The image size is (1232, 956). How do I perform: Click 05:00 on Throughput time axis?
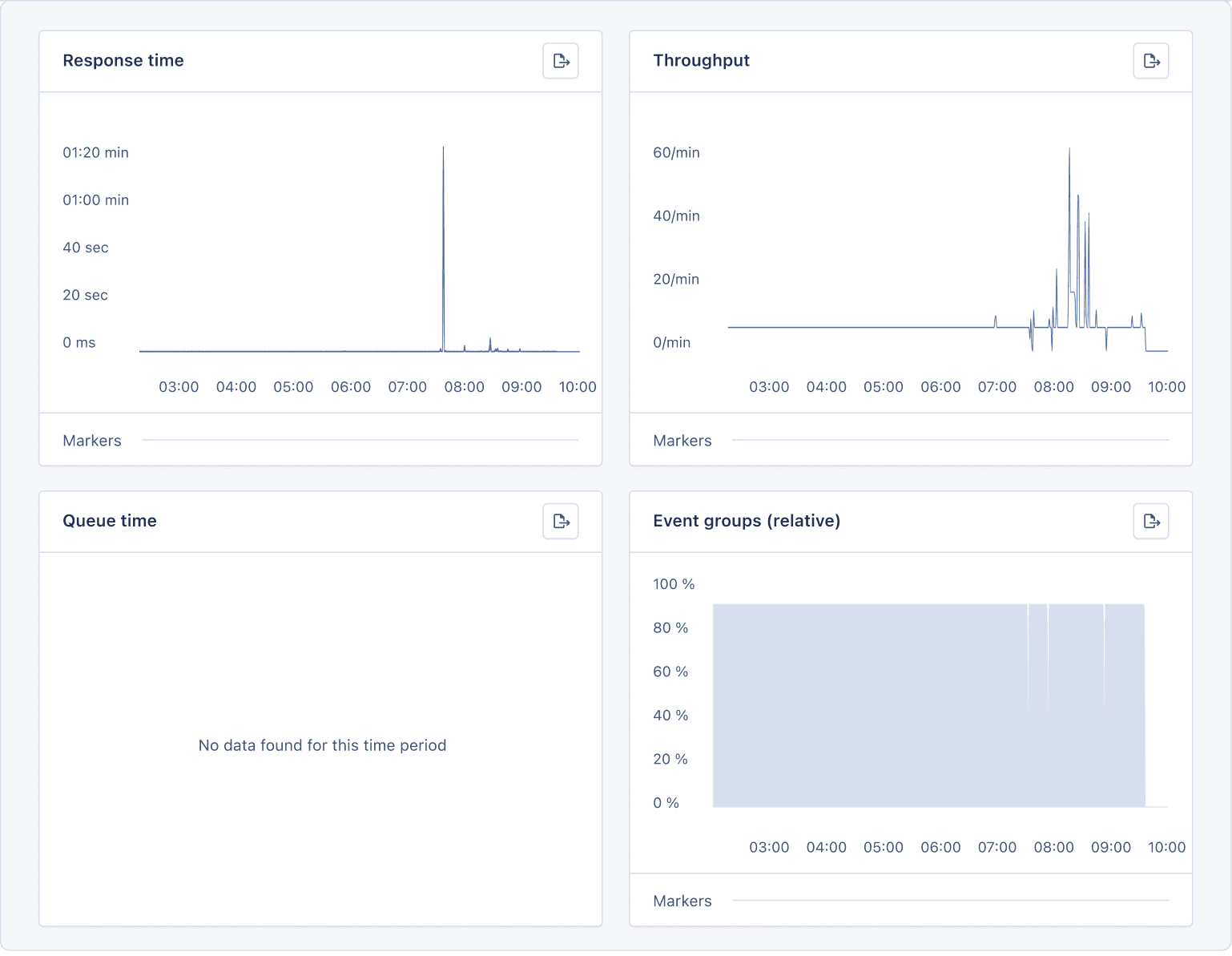pos(884,387)
